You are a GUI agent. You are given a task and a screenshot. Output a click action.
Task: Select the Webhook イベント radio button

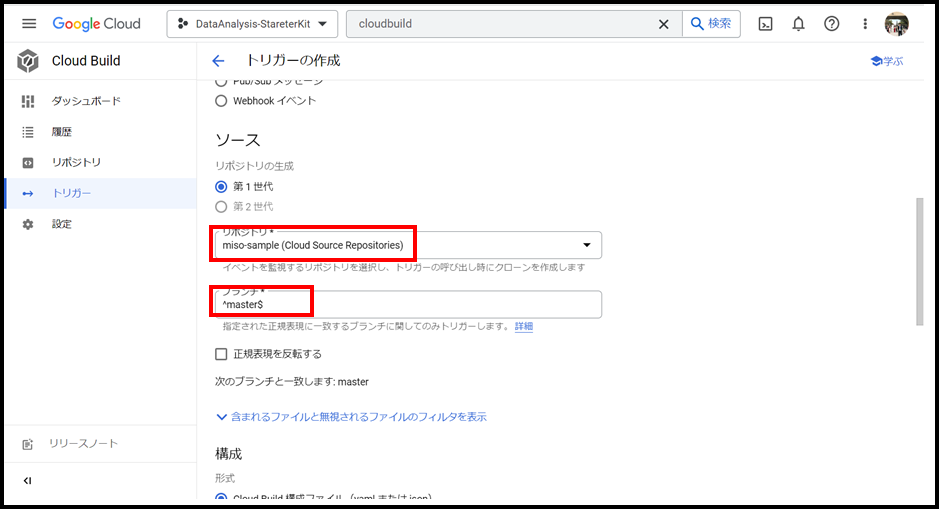point(222,101)
